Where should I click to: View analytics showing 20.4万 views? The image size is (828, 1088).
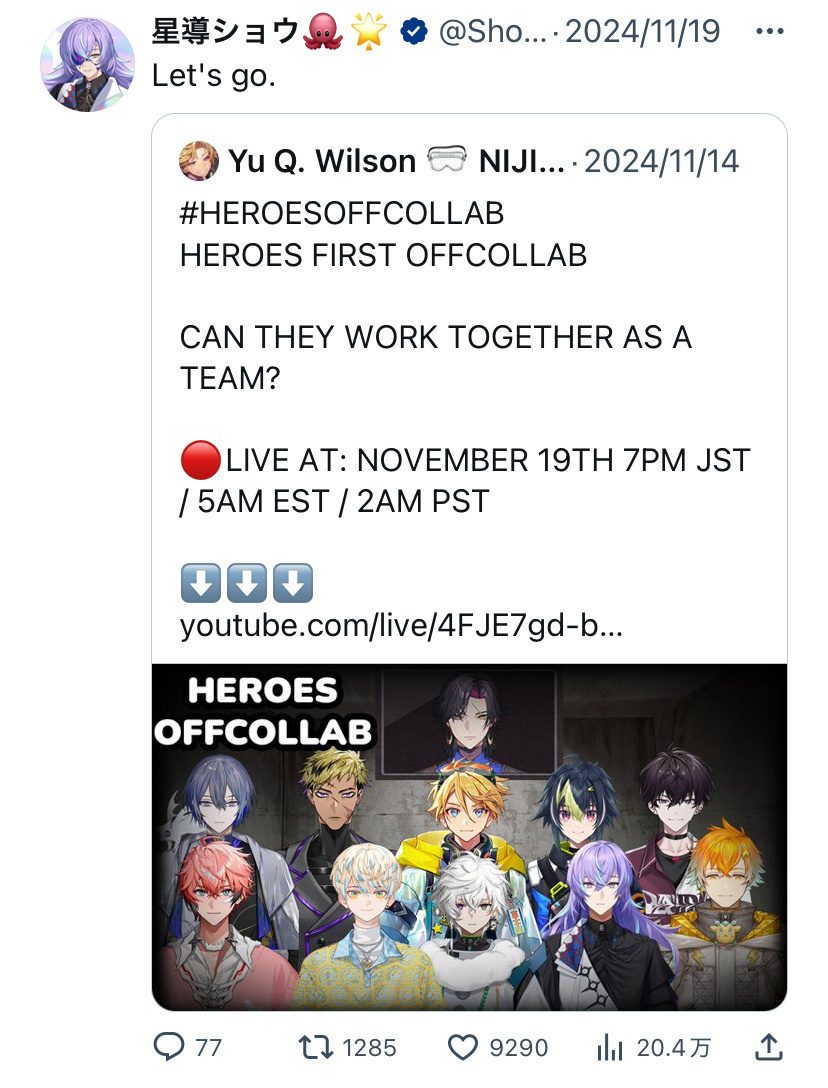(610, 1047)
